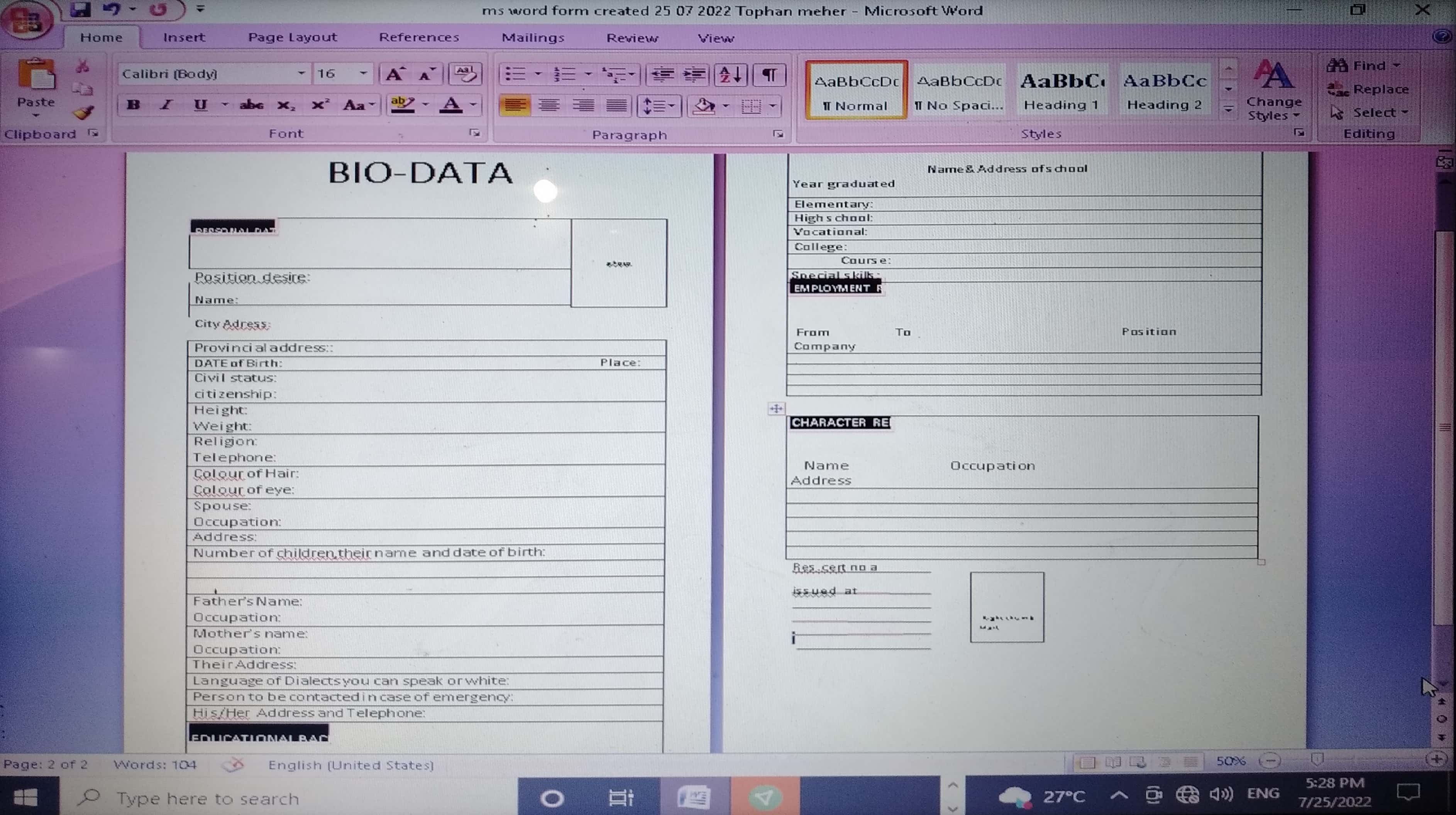Viewport: 1456px width, 815px height.
Task: Toggle Italic formatting
Action: 166,105
